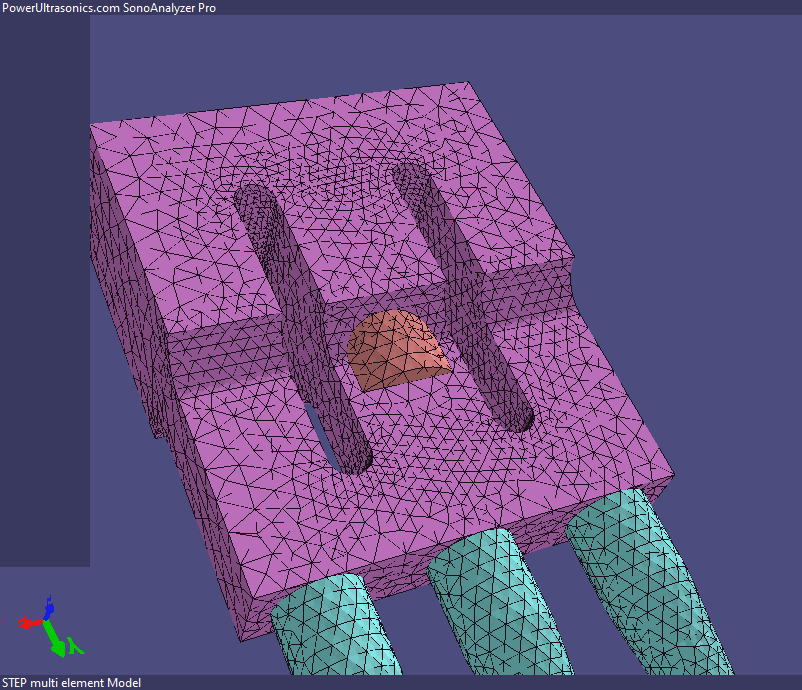This screenshot has width=802, height=690.
Task: Click the XYZ axis orientation triad
Action: (x=49, y=627)
